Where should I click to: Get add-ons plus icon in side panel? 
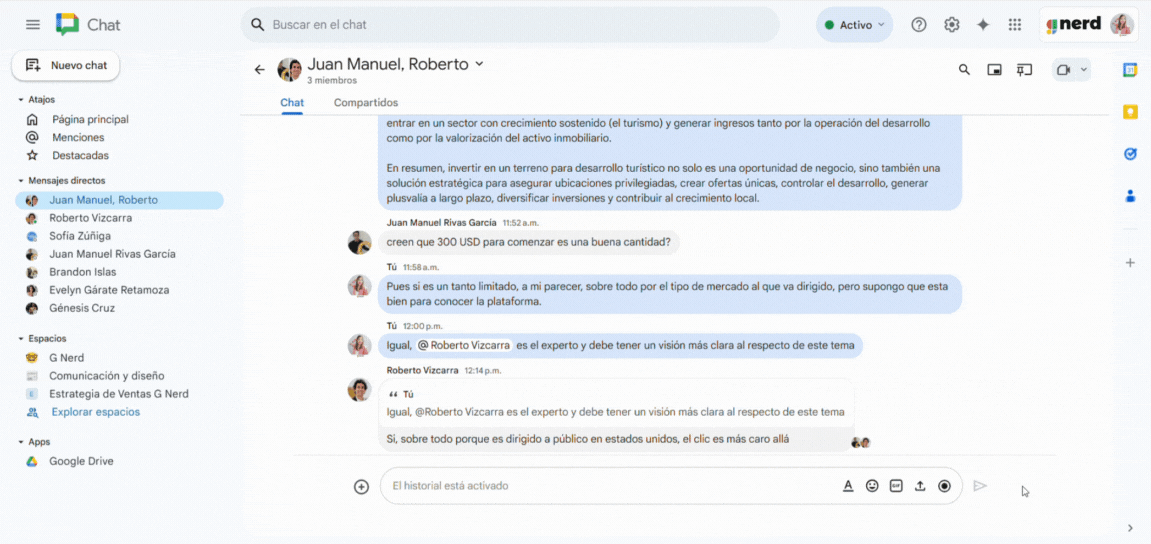click(1130, 263)
